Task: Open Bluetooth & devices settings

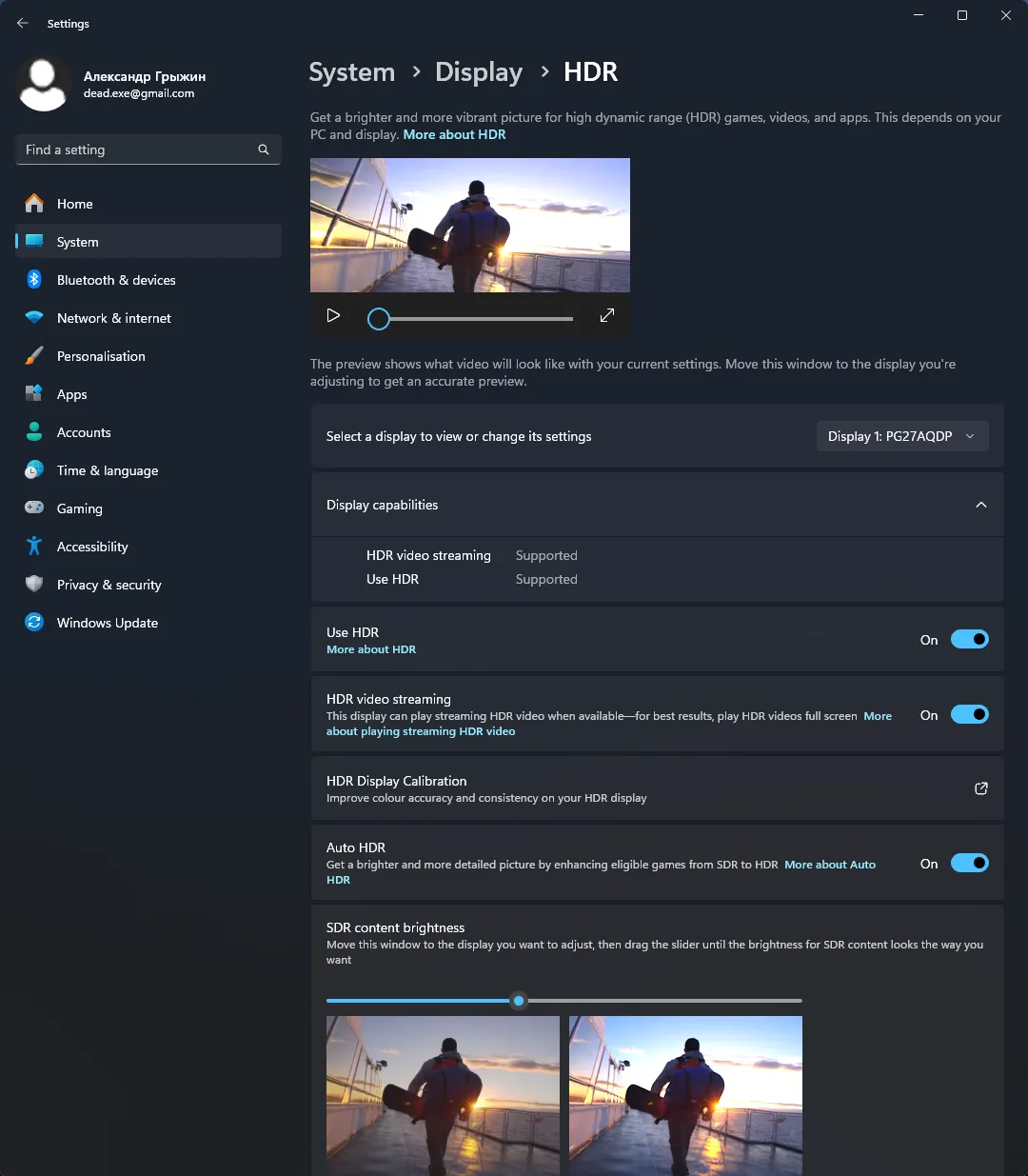Action: click(116, 280)
